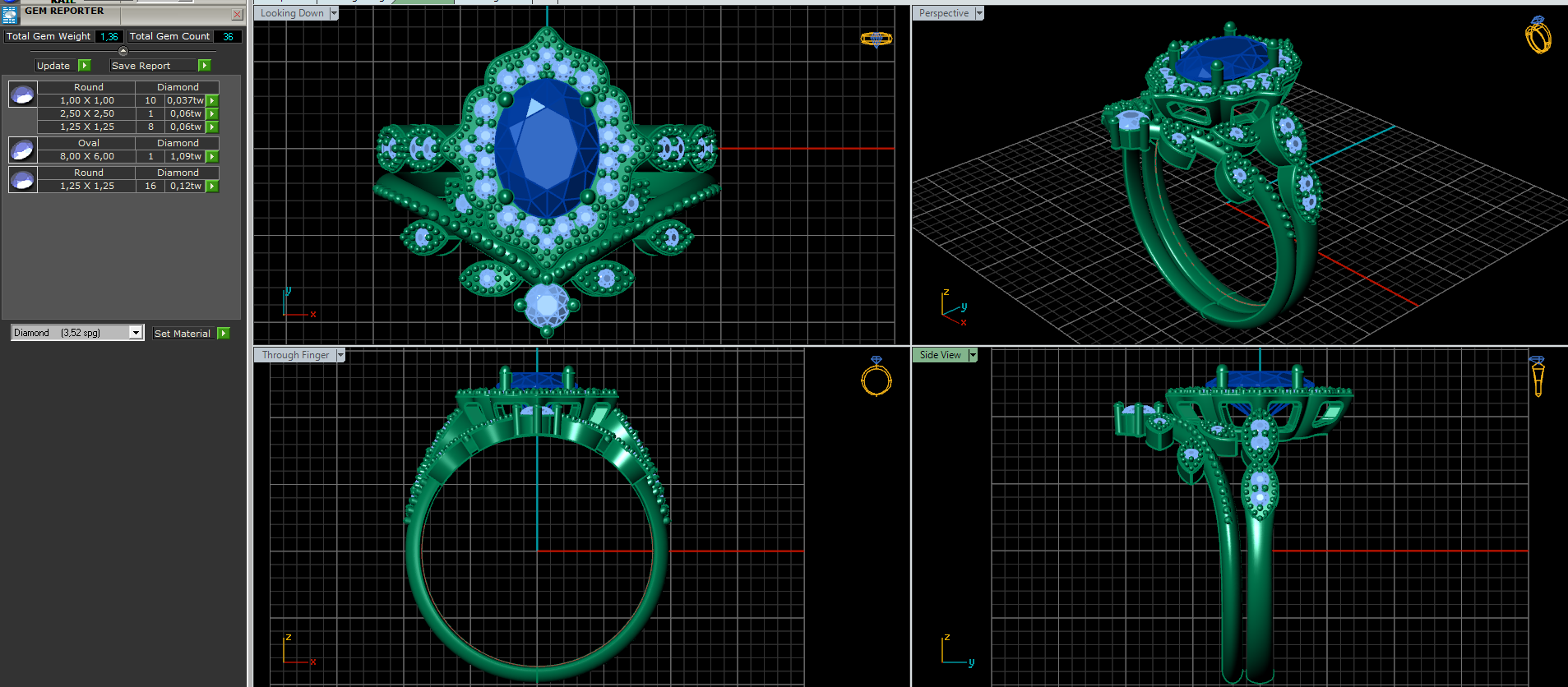Click the Update arrow button
1568x687 pixels.
pos(84,66)
